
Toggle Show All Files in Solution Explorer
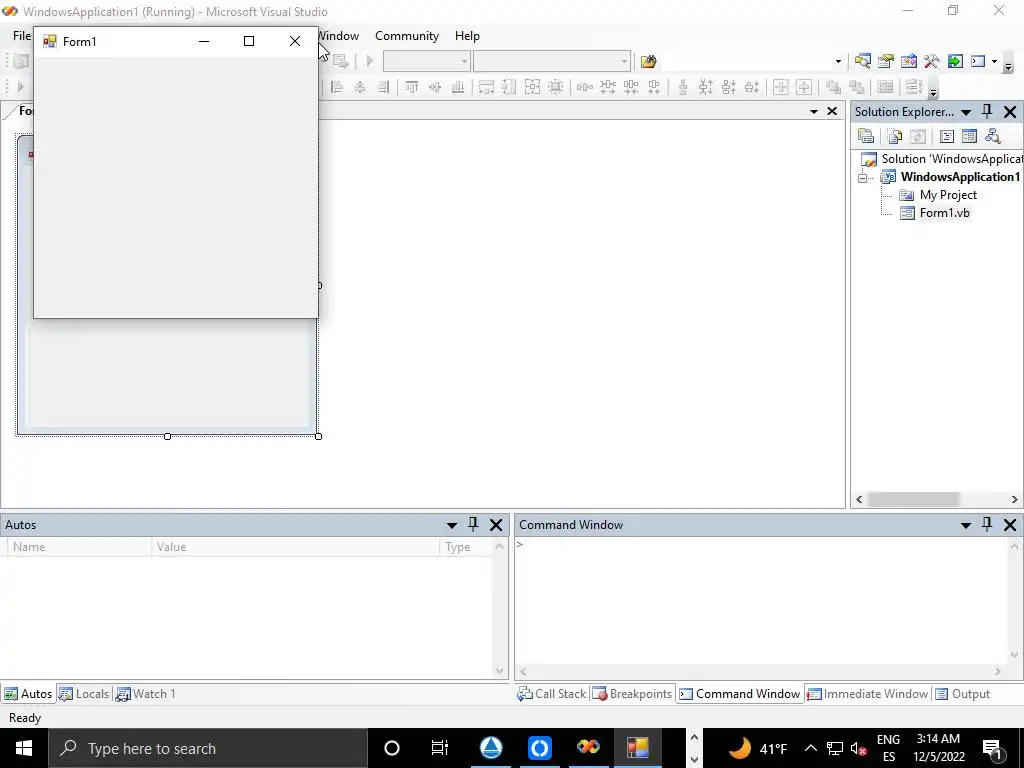[x=895, y=136]
